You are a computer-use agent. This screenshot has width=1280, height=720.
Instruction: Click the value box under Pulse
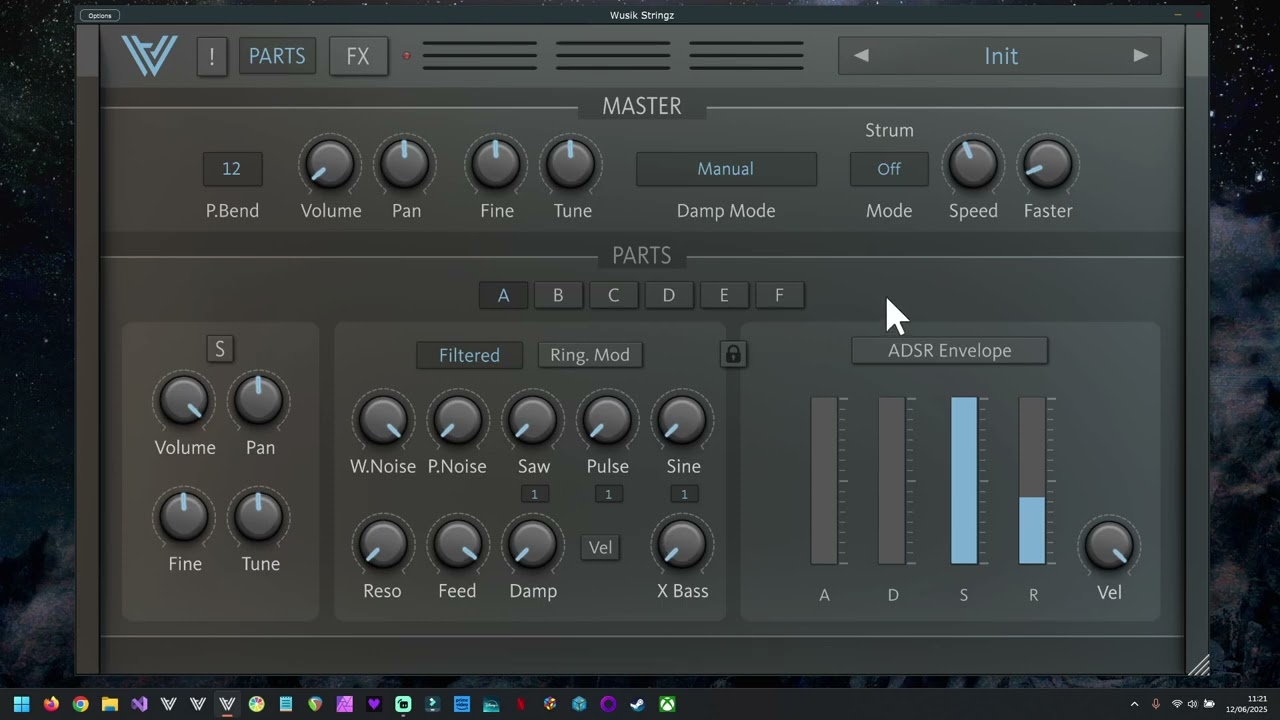[608, 494]
